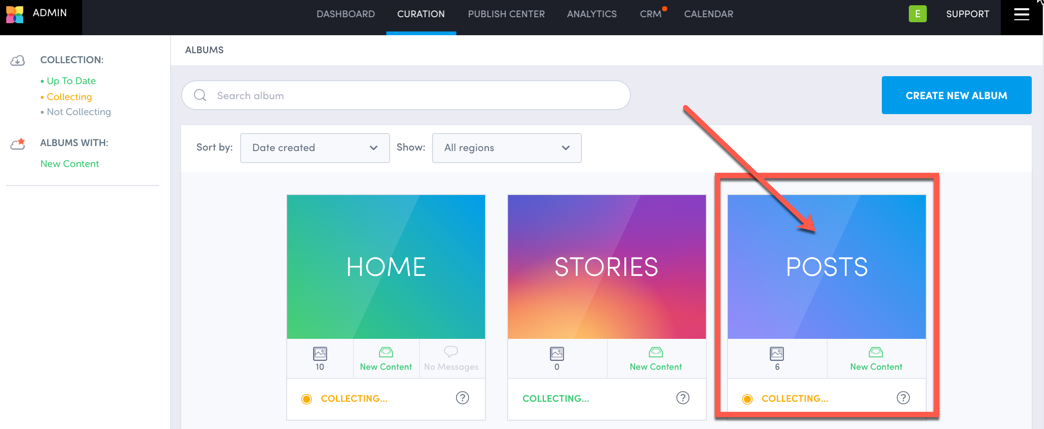Open help icon on STORIES album
The image size is (1044, 429).
683,398
